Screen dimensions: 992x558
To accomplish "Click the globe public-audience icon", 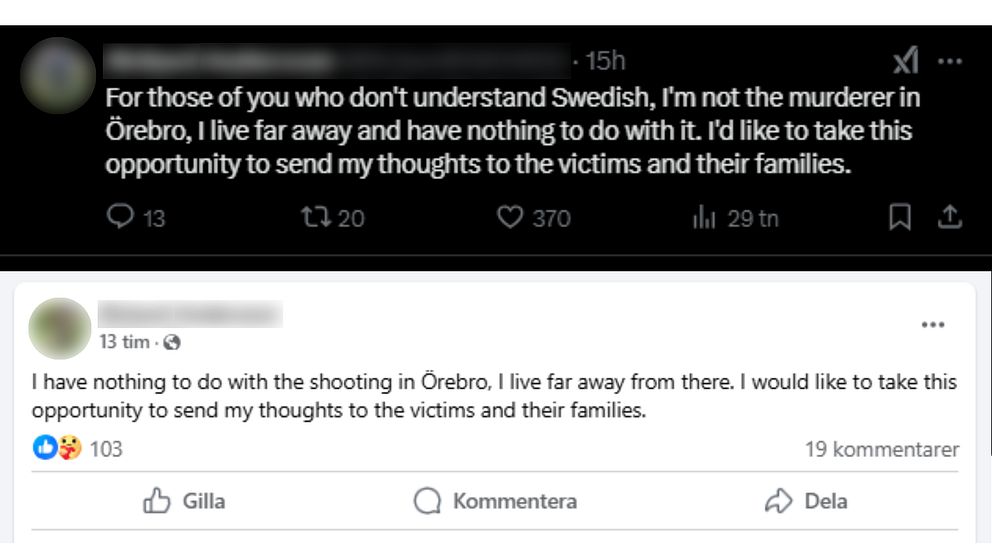I will [x=171, y=342].
